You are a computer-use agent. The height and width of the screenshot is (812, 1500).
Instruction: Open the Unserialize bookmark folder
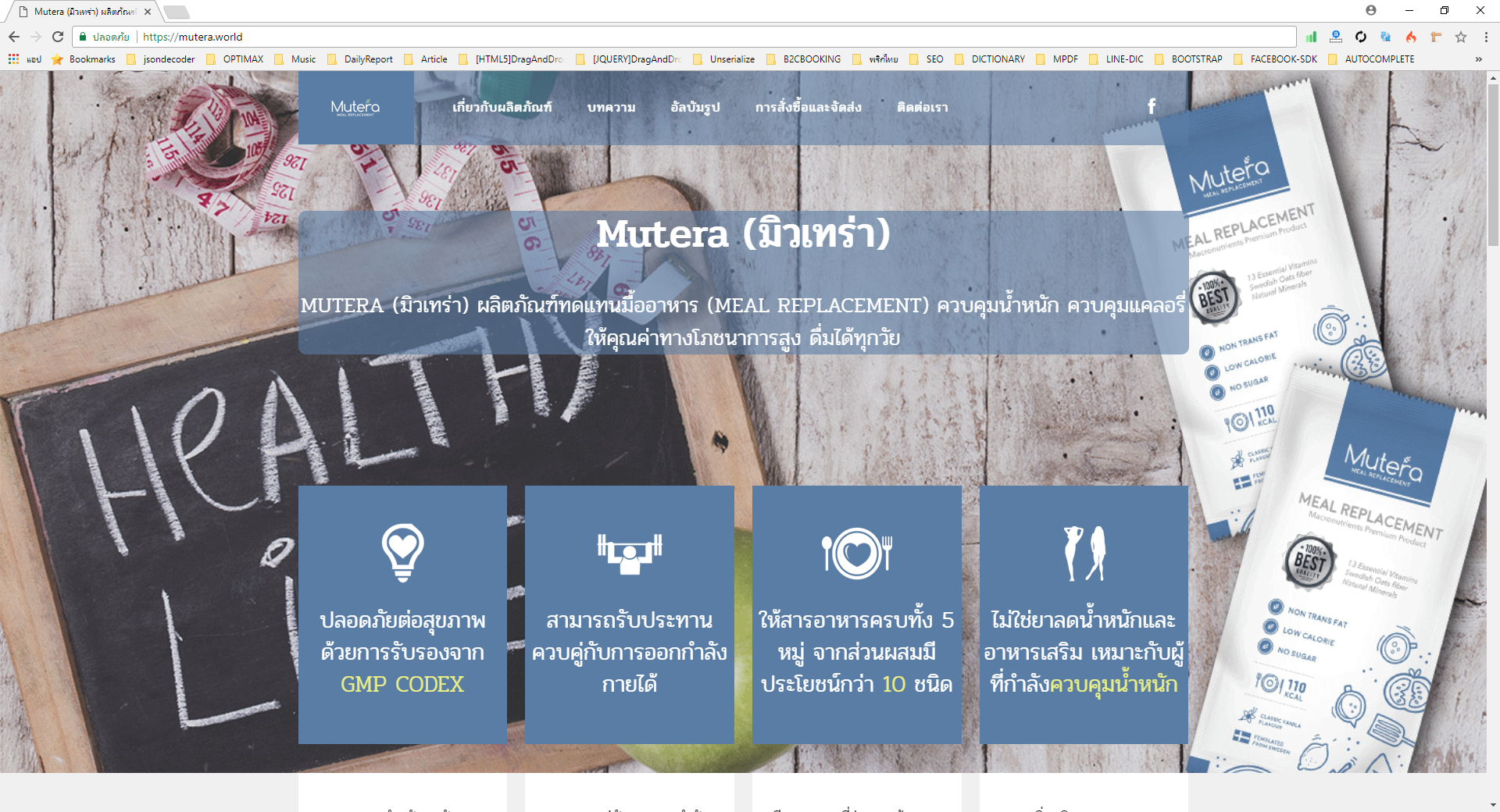click(x=723, y=59)
